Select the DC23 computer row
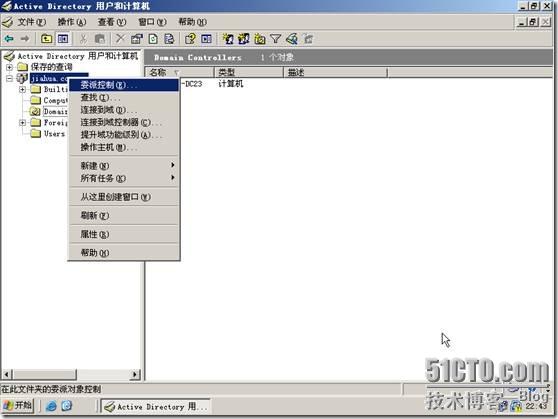558x419 pixels. click(193, 84)
